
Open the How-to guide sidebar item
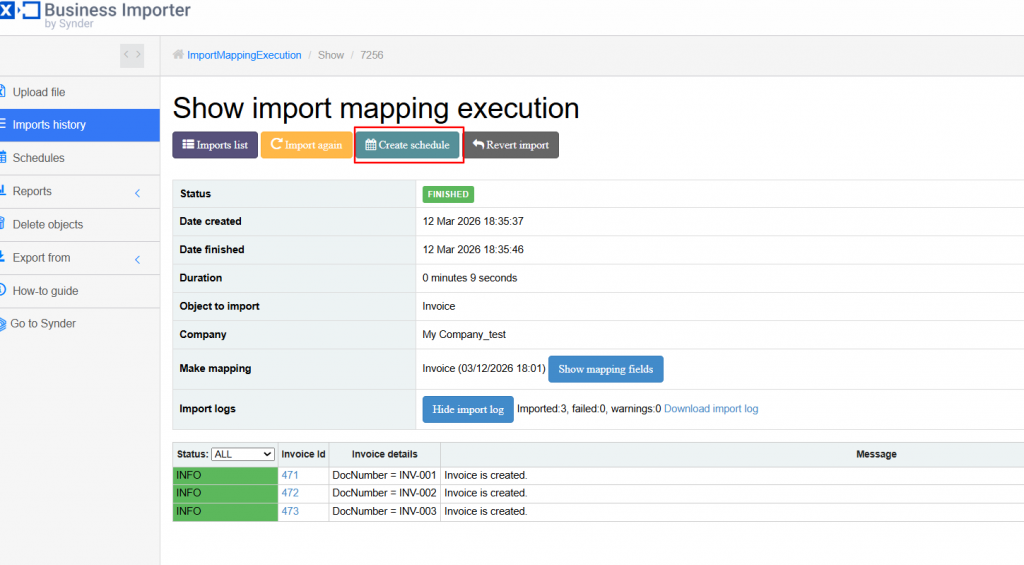pos(45,291)
